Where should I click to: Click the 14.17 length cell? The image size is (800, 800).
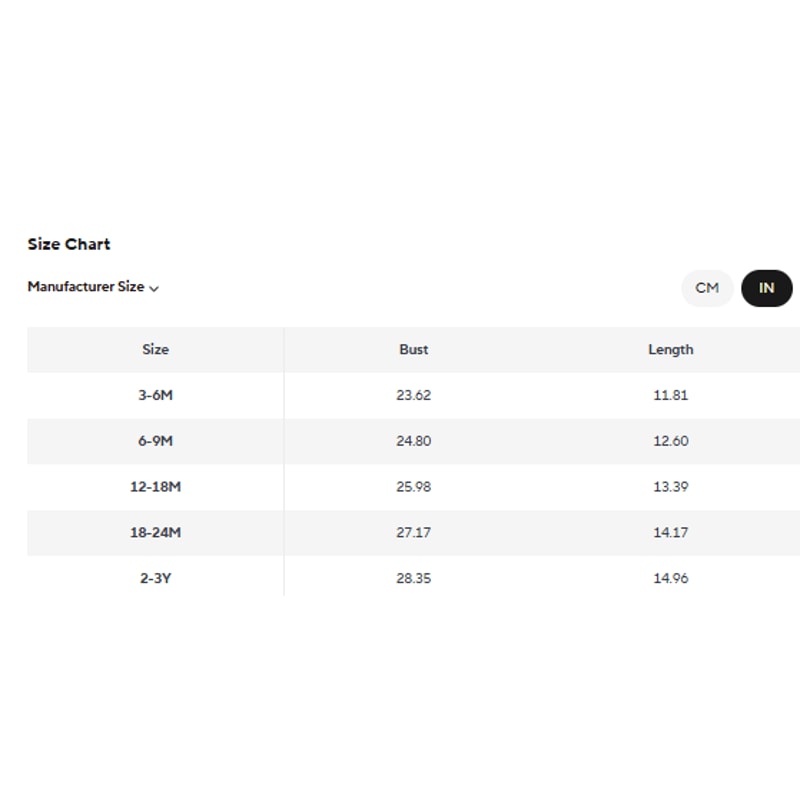[670, 533]
